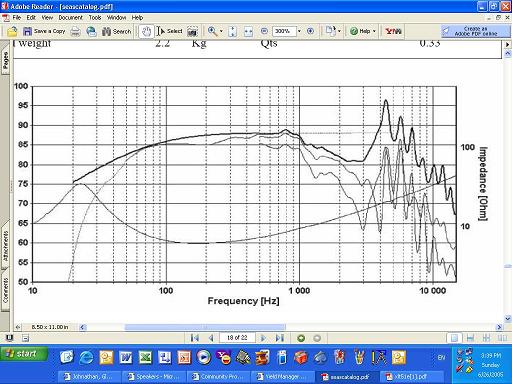
Task: Open the Document menu
Action: coord(70,18)
